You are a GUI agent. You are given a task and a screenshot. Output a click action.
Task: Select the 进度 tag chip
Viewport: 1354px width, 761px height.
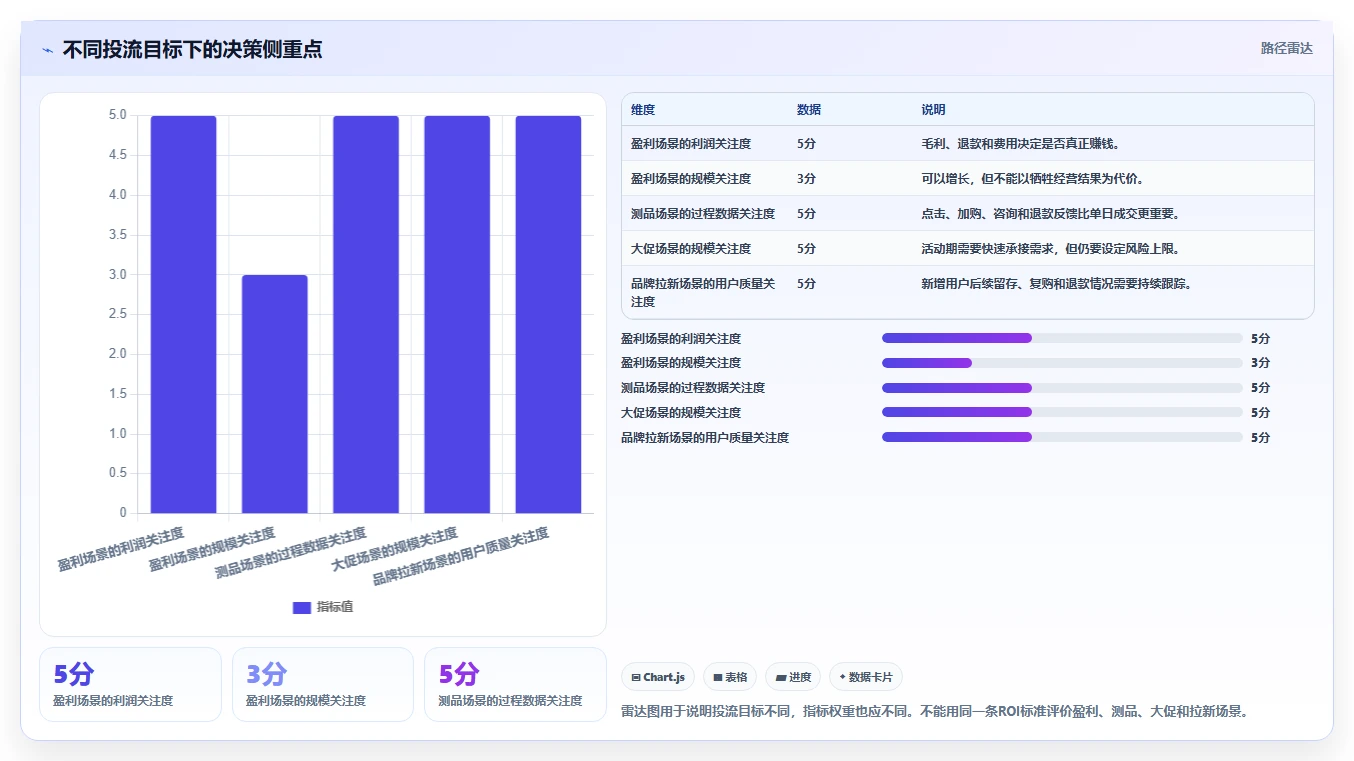793,677
